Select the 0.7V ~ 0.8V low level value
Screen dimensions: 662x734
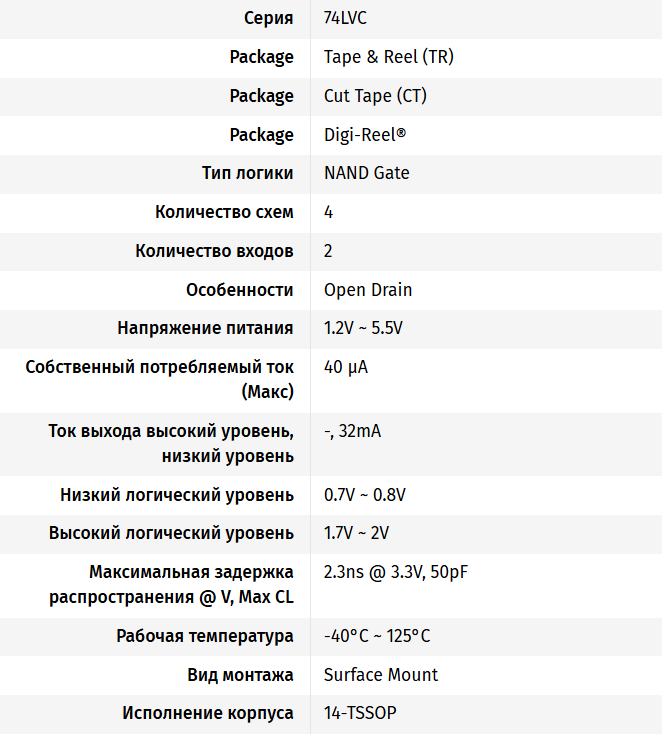pos(365,495)
